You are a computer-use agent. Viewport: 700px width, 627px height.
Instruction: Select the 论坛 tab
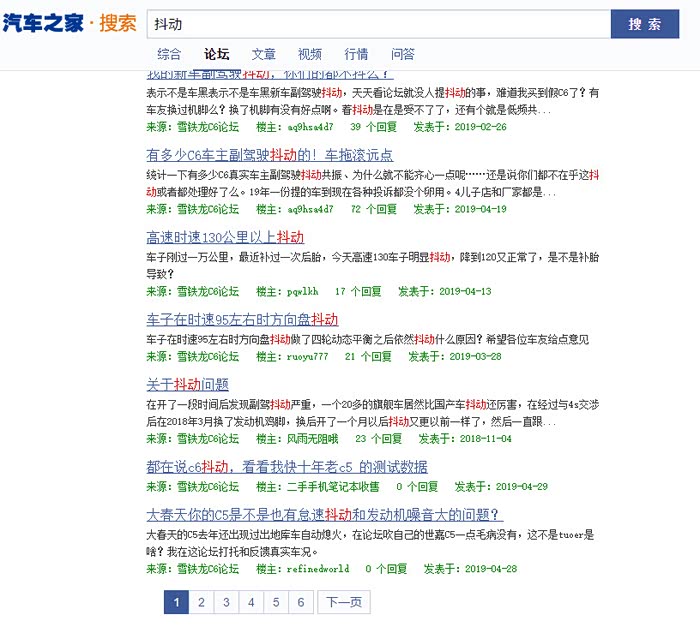click(x=217, y=54)
